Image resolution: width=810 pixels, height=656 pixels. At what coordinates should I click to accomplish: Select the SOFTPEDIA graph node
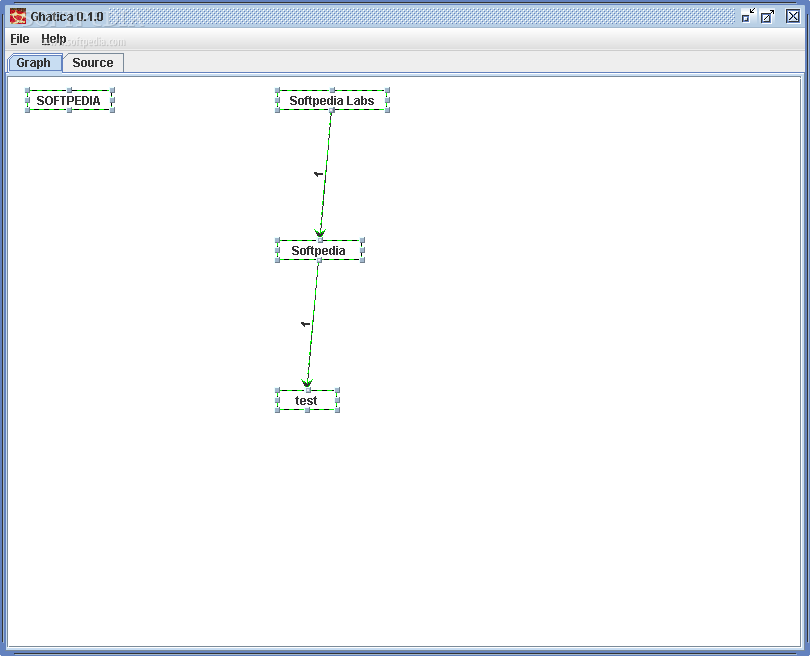[x=69, y=100]
